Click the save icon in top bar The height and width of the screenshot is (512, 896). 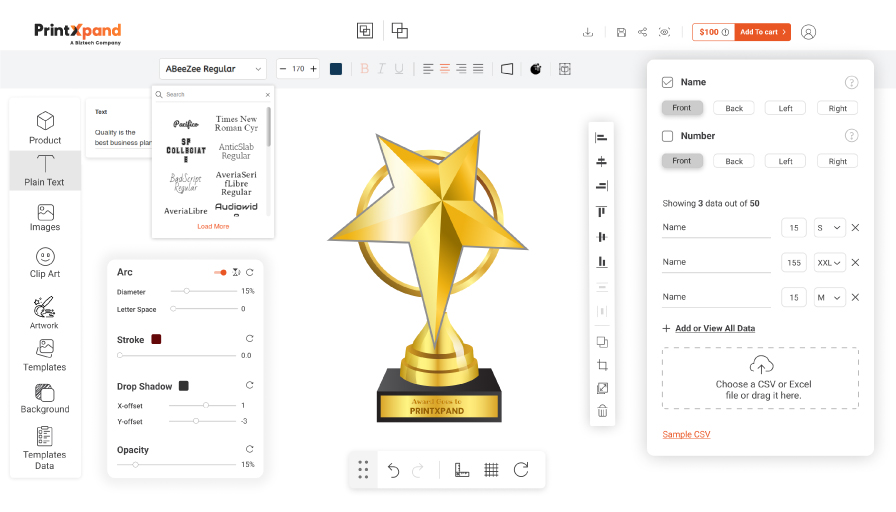621,32
